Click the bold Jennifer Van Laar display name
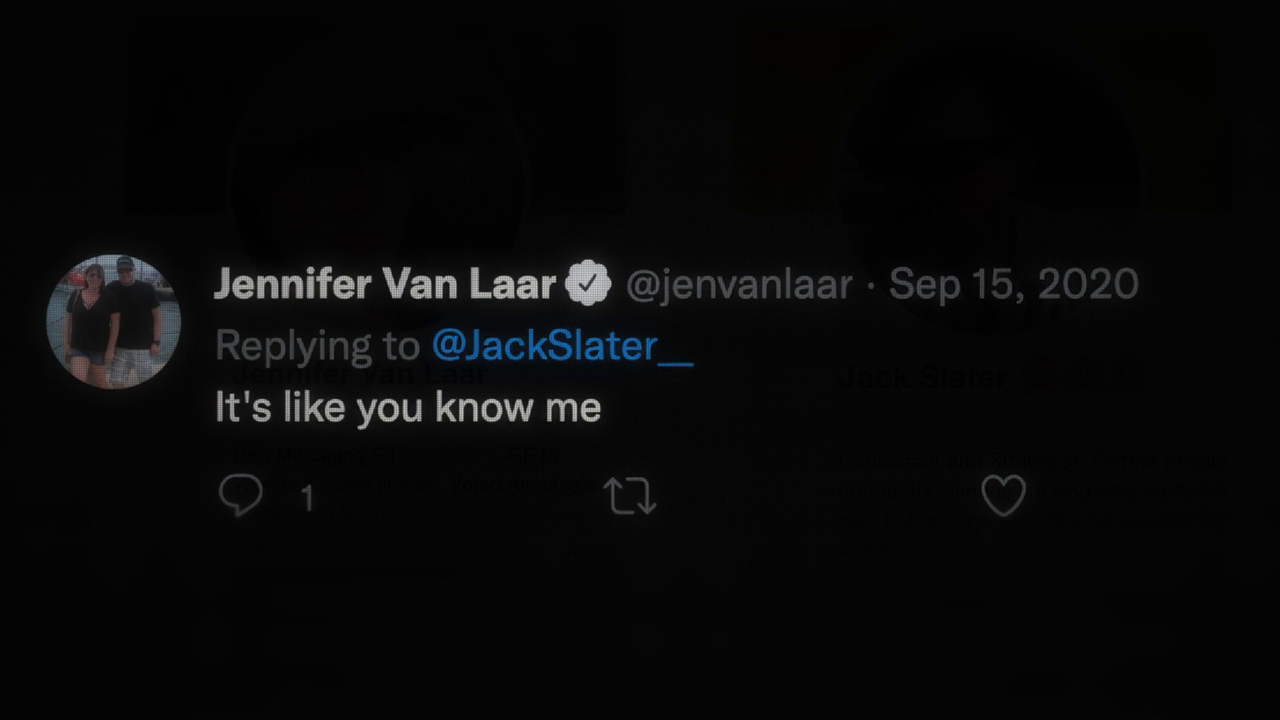Viewport: 1280px width, 720px height. point(385,285)
